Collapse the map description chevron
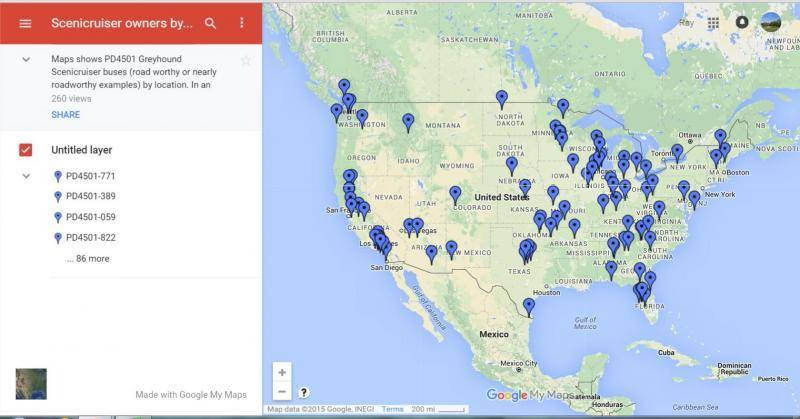The width and height of the screenshot is (800, 419). tap(26, 60)
